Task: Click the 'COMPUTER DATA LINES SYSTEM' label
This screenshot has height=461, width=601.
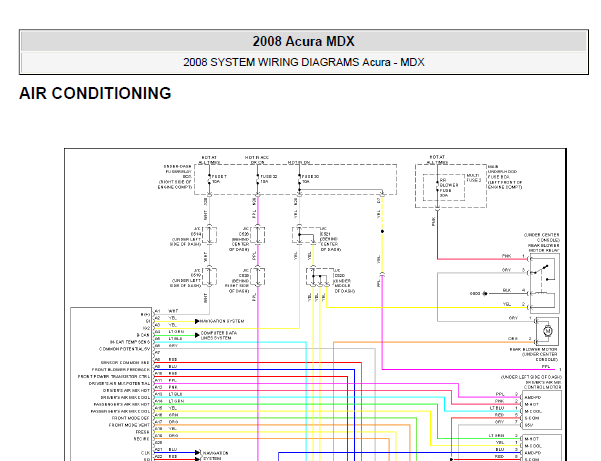Action: tap(219, 335)
